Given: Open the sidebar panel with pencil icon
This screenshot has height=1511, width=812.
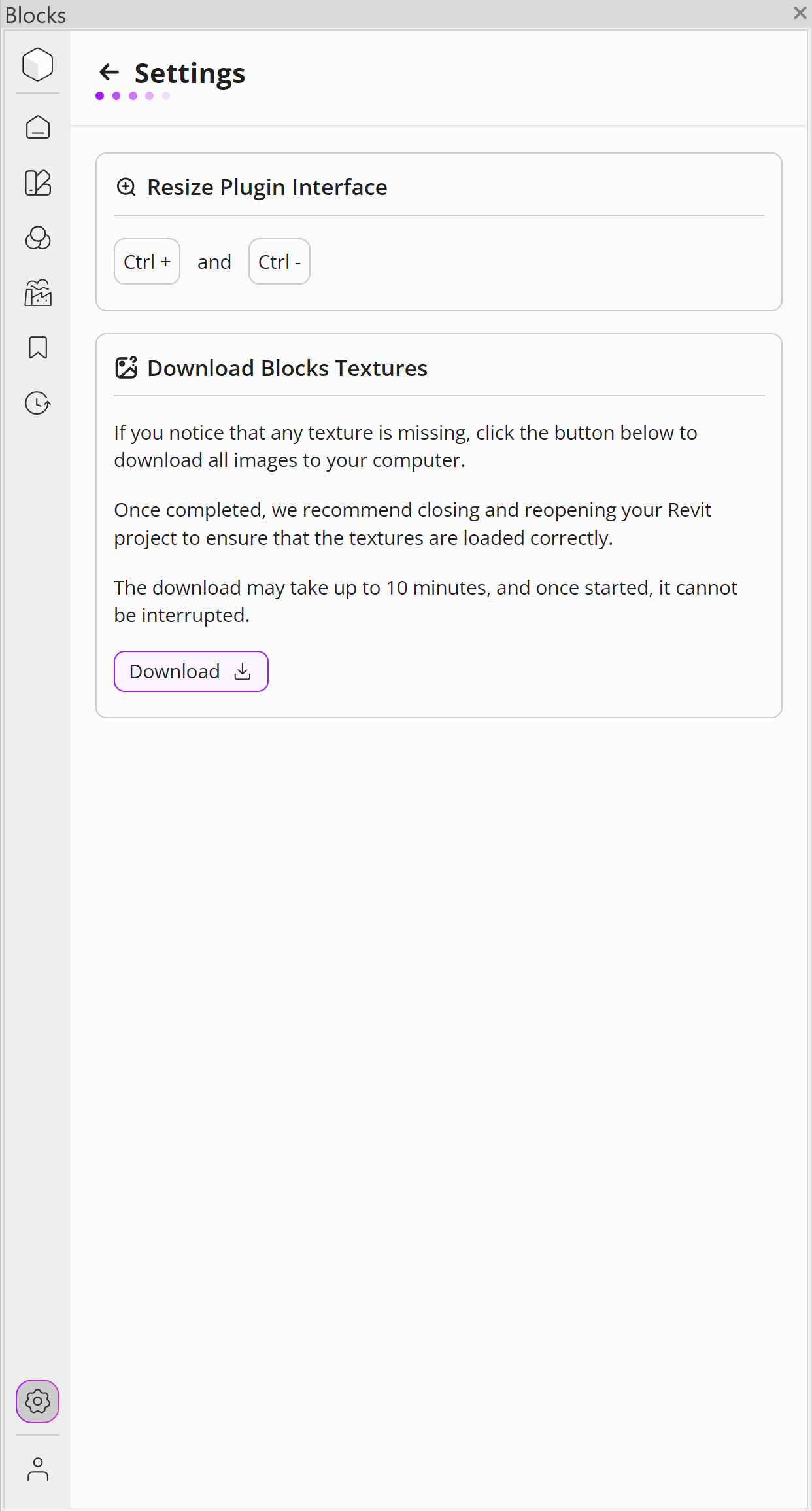Looking at the screenshot, I should coord(37,183).
